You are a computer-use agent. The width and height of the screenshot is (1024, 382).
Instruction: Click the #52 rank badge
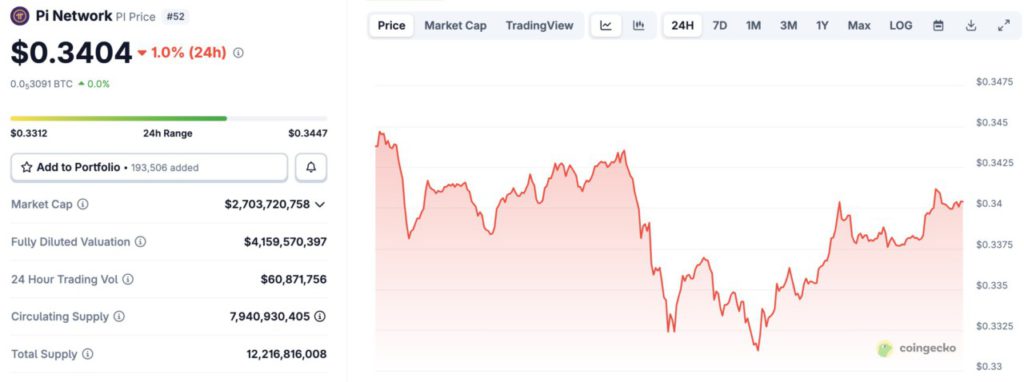pos(175,16)
